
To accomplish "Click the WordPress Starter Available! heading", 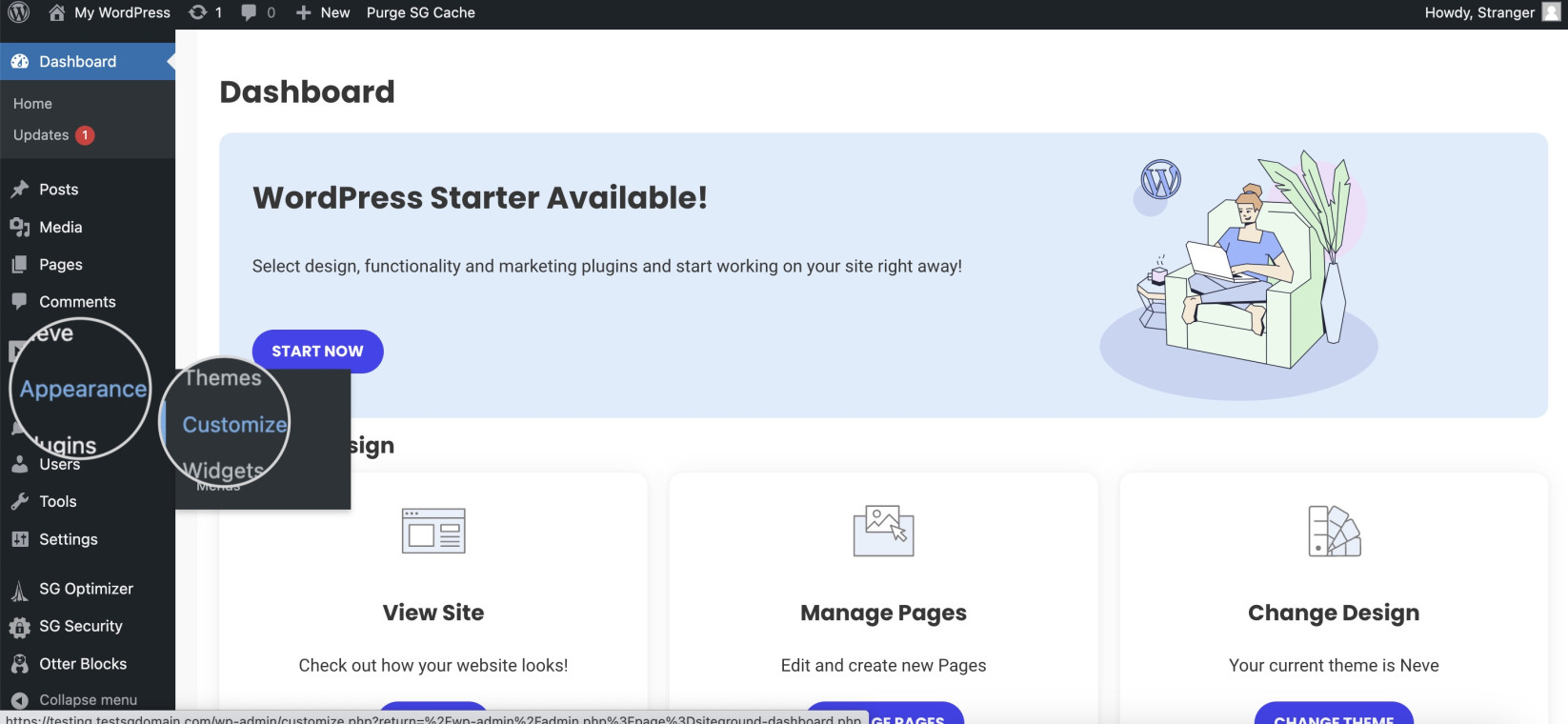I will [480, 197].
